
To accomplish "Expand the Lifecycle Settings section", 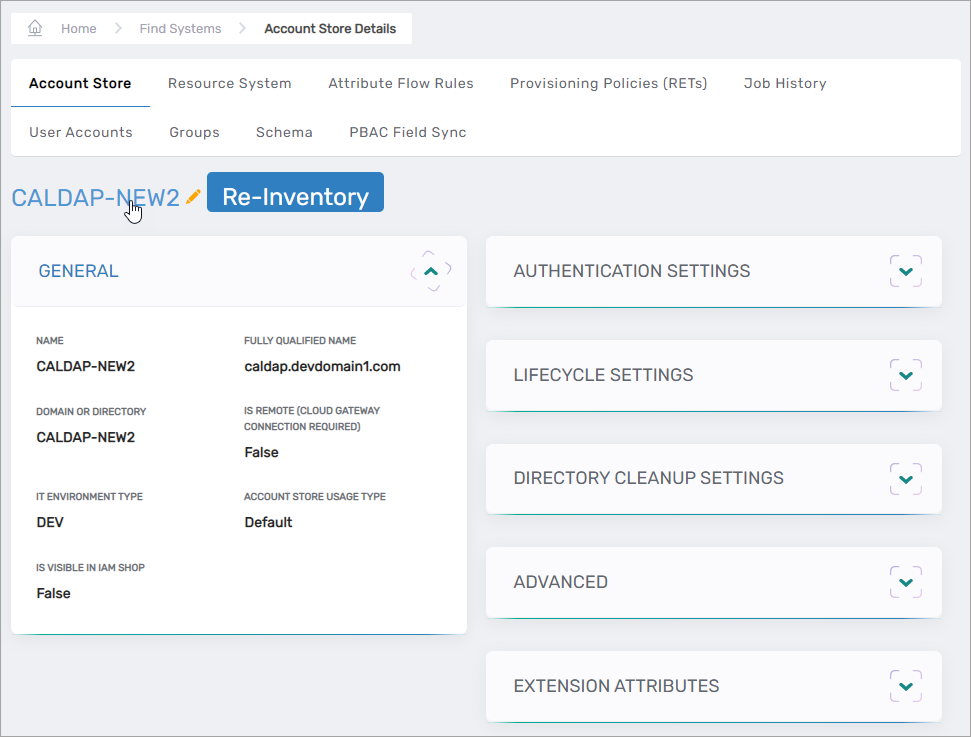I will click(x=905, y=375).
